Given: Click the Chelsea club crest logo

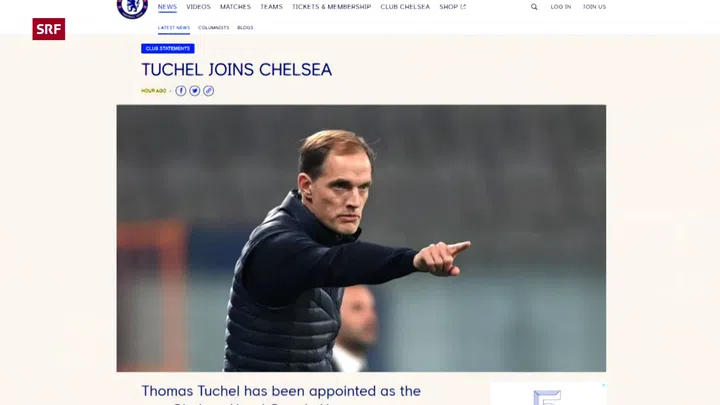Looking at the screenshot, I should point(132,8).
